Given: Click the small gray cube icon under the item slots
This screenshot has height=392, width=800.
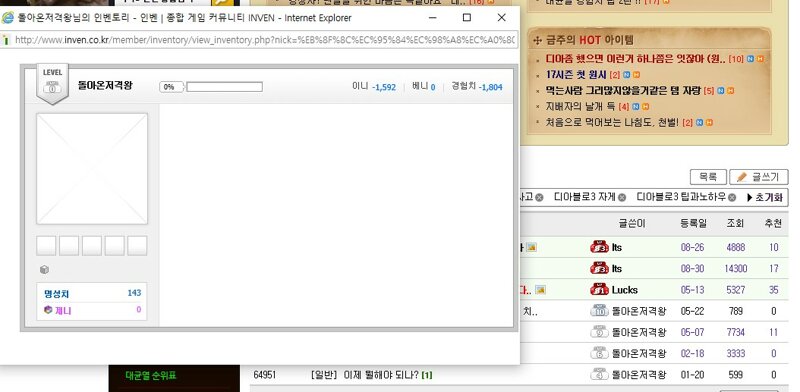Looking at the screenshot, I should pos(44,270).
